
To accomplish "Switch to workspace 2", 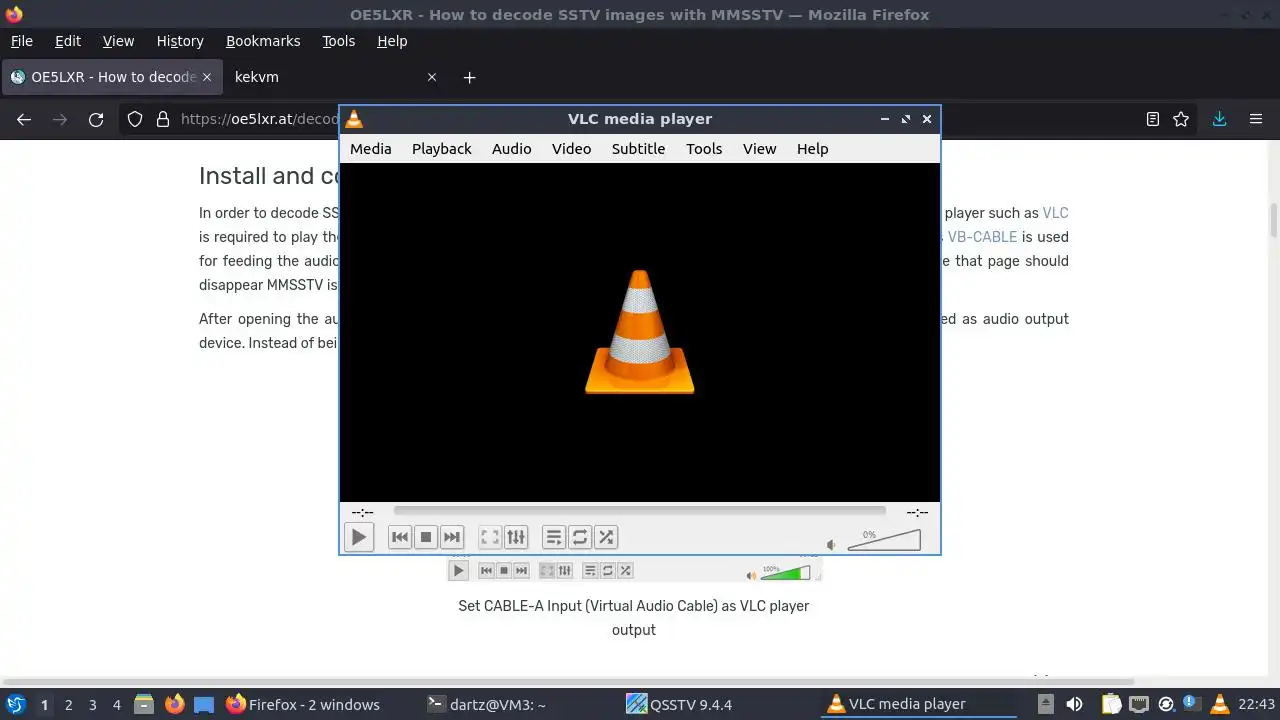I will (x=68, y=705).
